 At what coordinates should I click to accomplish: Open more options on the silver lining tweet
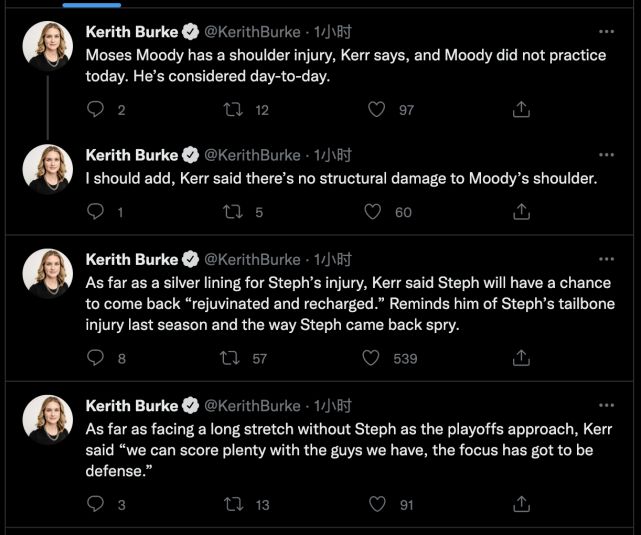606,260
